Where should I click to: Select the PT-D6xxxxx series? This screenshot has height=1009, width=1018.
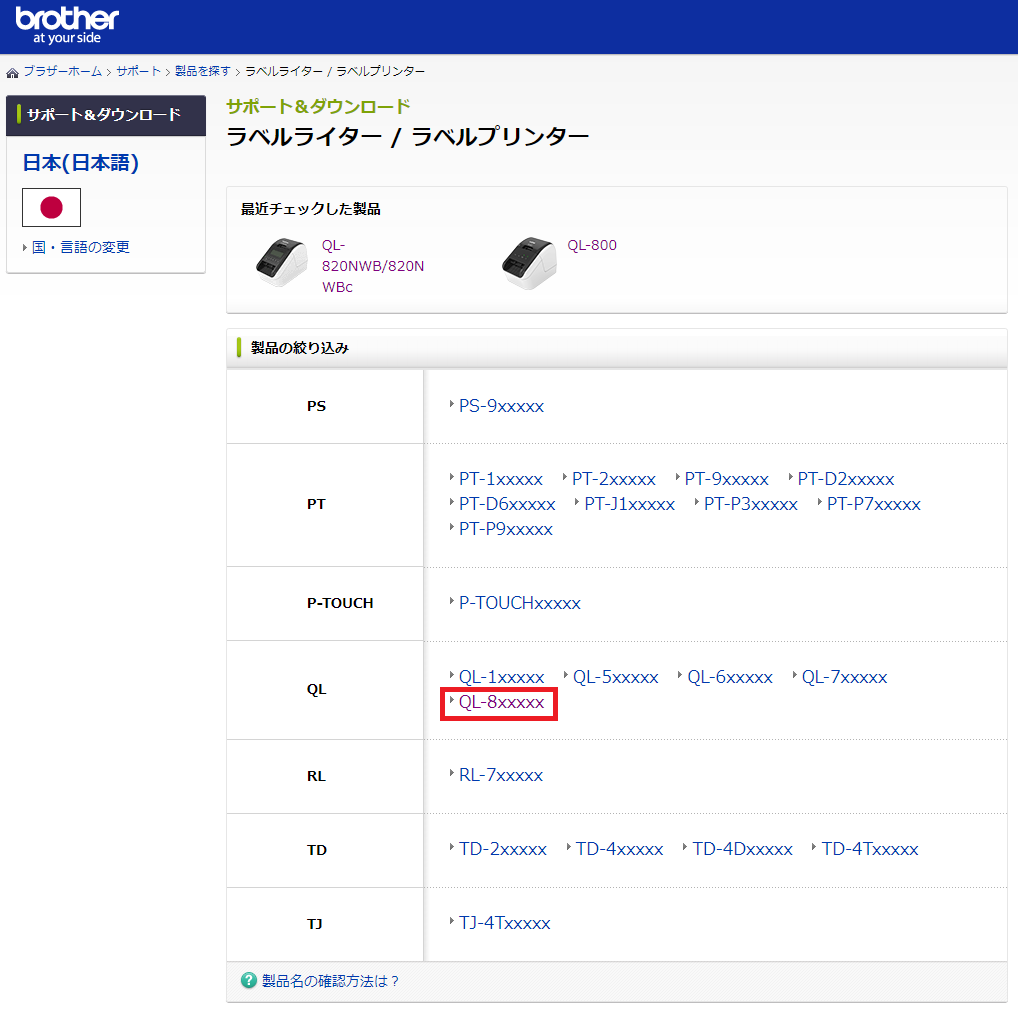click(x=507, y=504)
